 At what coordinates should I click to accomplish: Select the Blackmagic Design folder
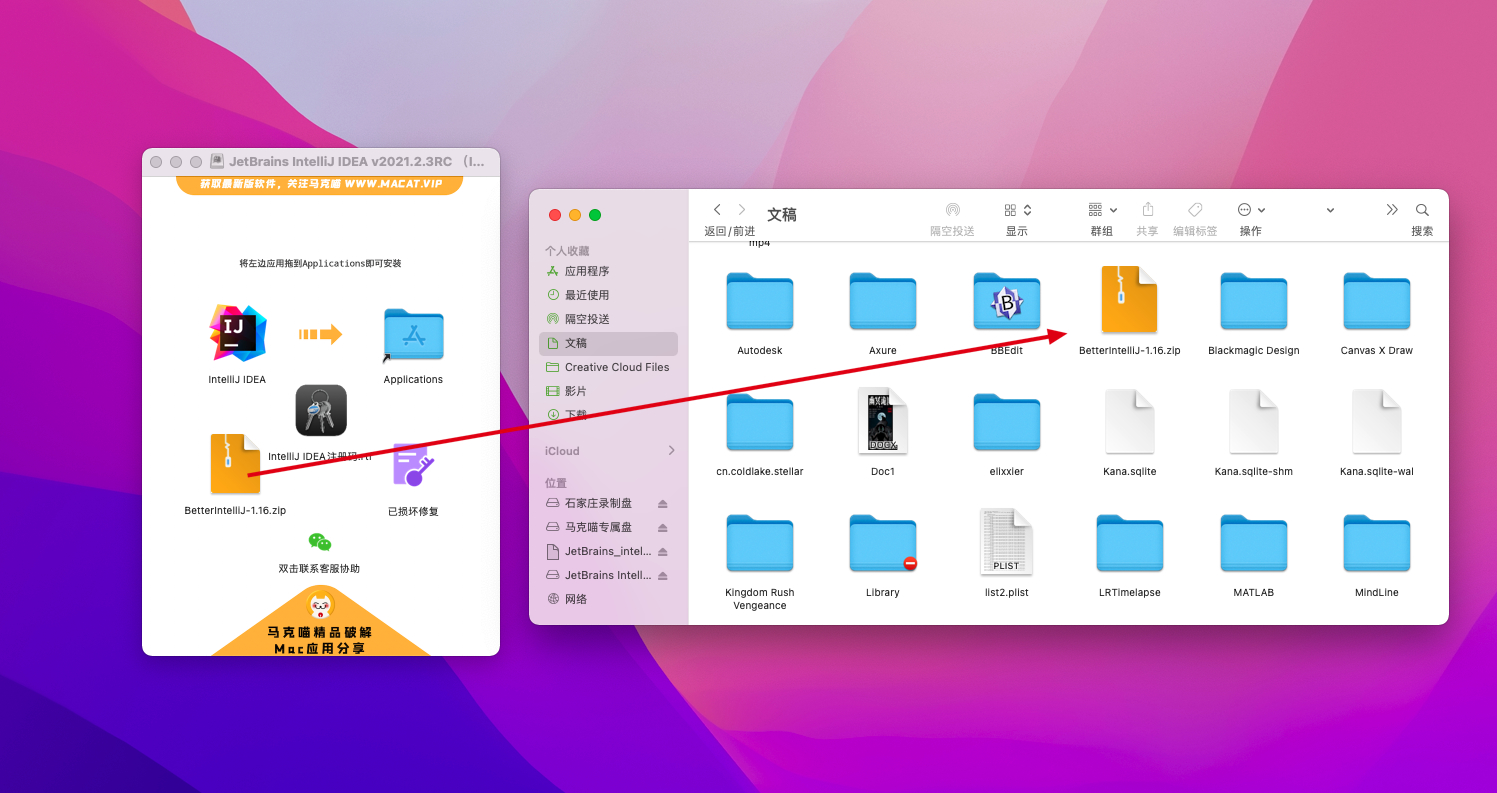click(1254, 301)
